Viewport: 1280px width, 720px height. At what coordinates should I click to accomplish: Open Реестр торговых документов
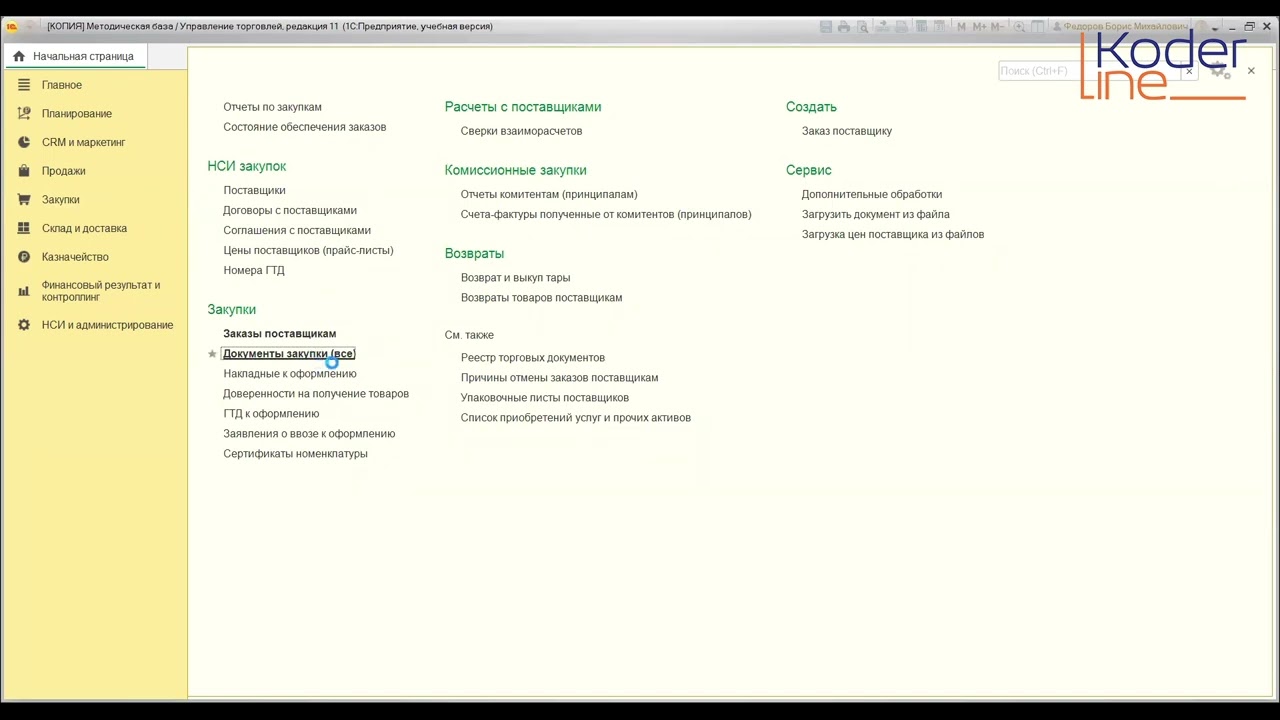[x=533, y=358]
